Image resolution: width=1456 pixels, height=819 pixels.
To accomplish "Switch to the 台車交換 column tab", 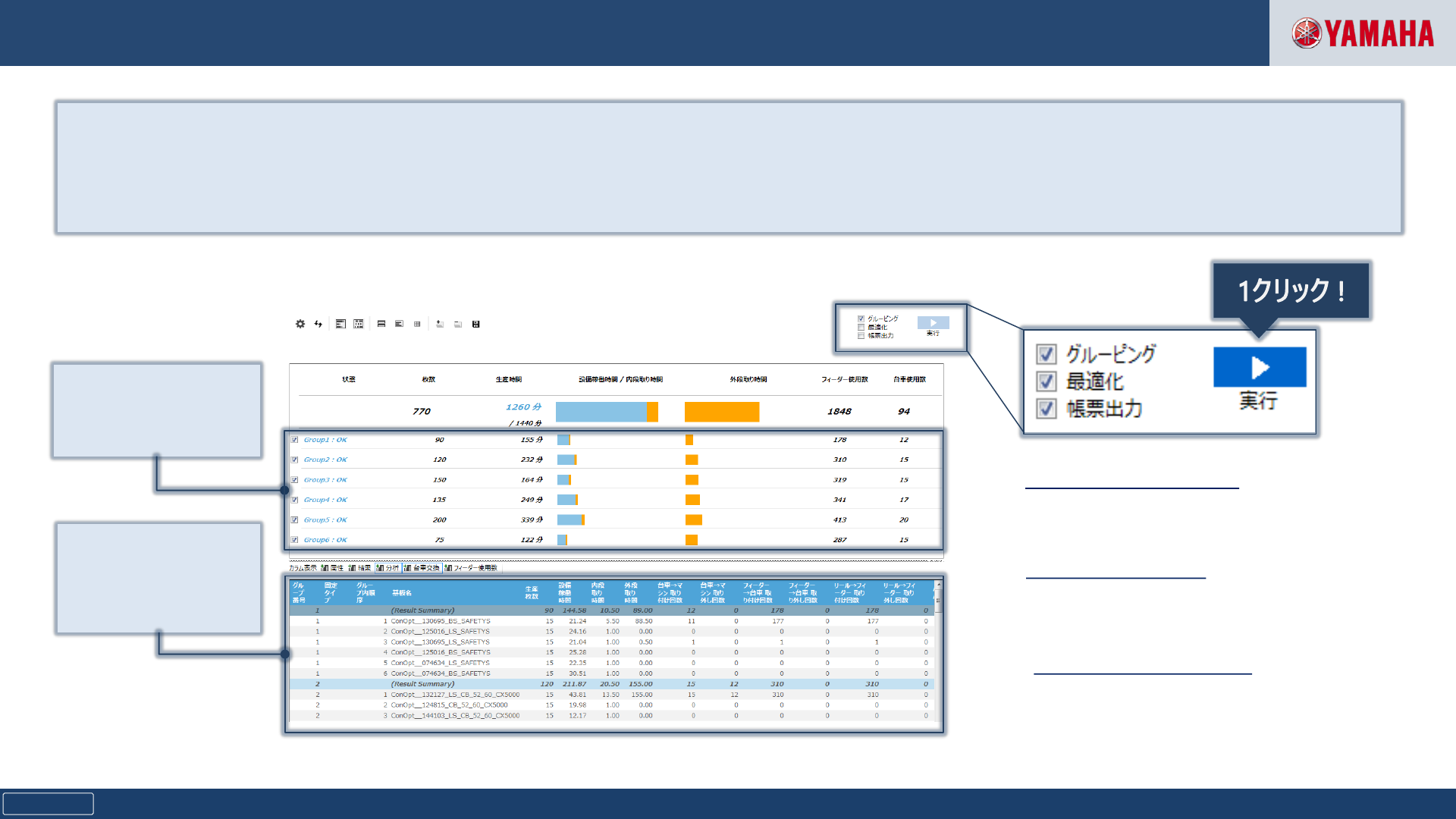I will tap(422, 568).
